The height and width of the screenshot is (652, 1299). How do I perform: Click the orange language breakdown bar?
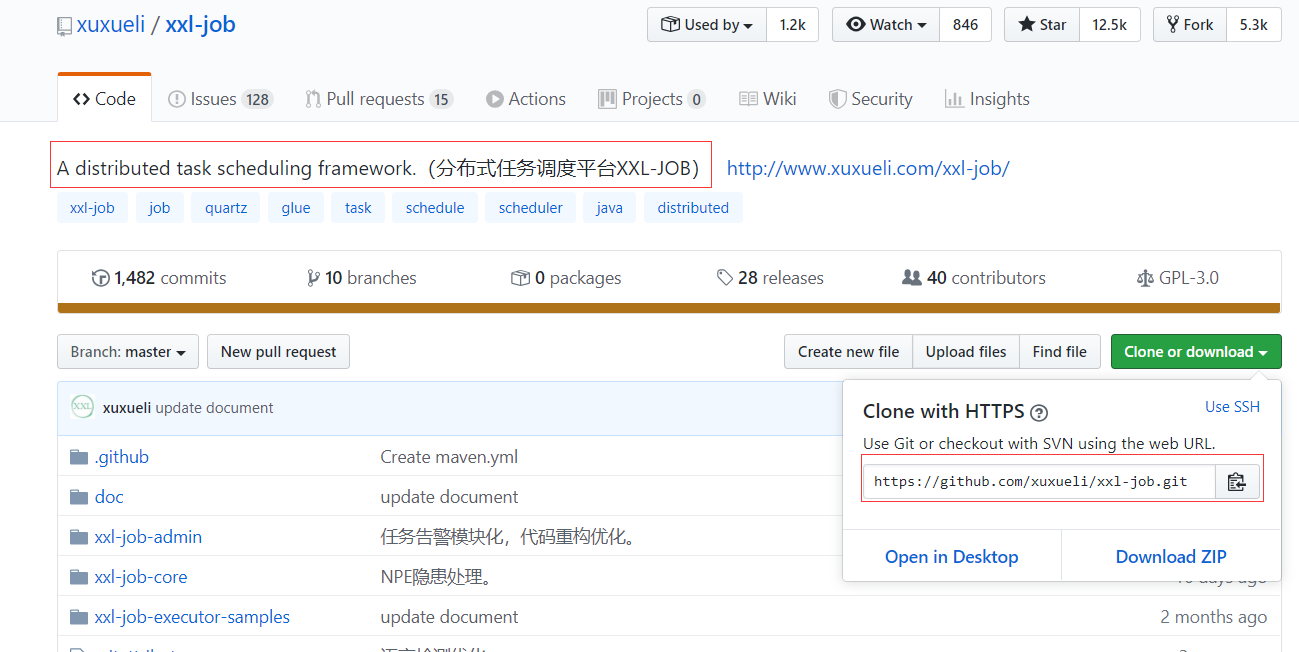(669, 308)
